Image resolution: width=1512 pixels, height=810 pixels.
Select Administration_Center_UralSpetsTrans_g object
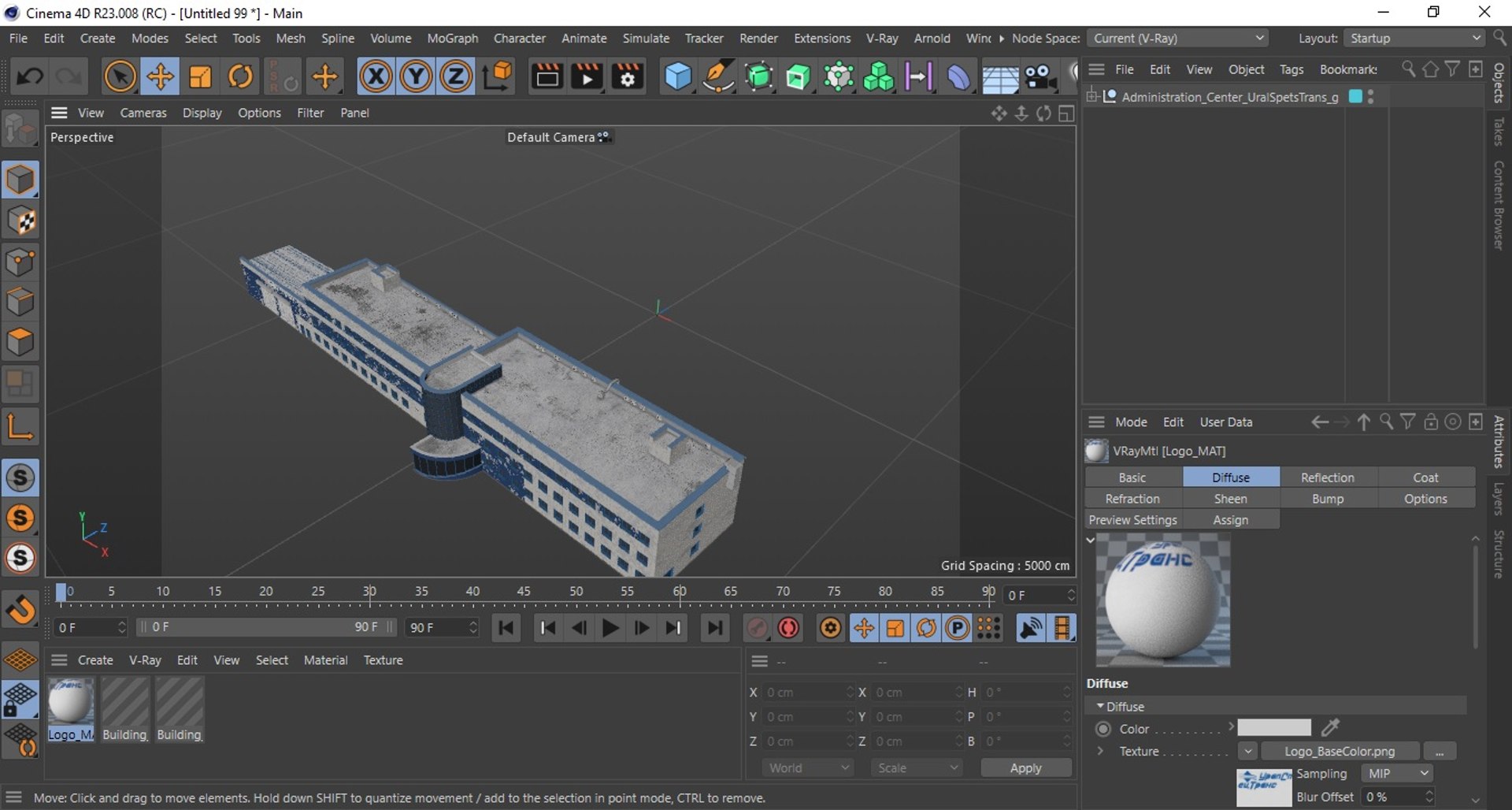pos(1229,97)
